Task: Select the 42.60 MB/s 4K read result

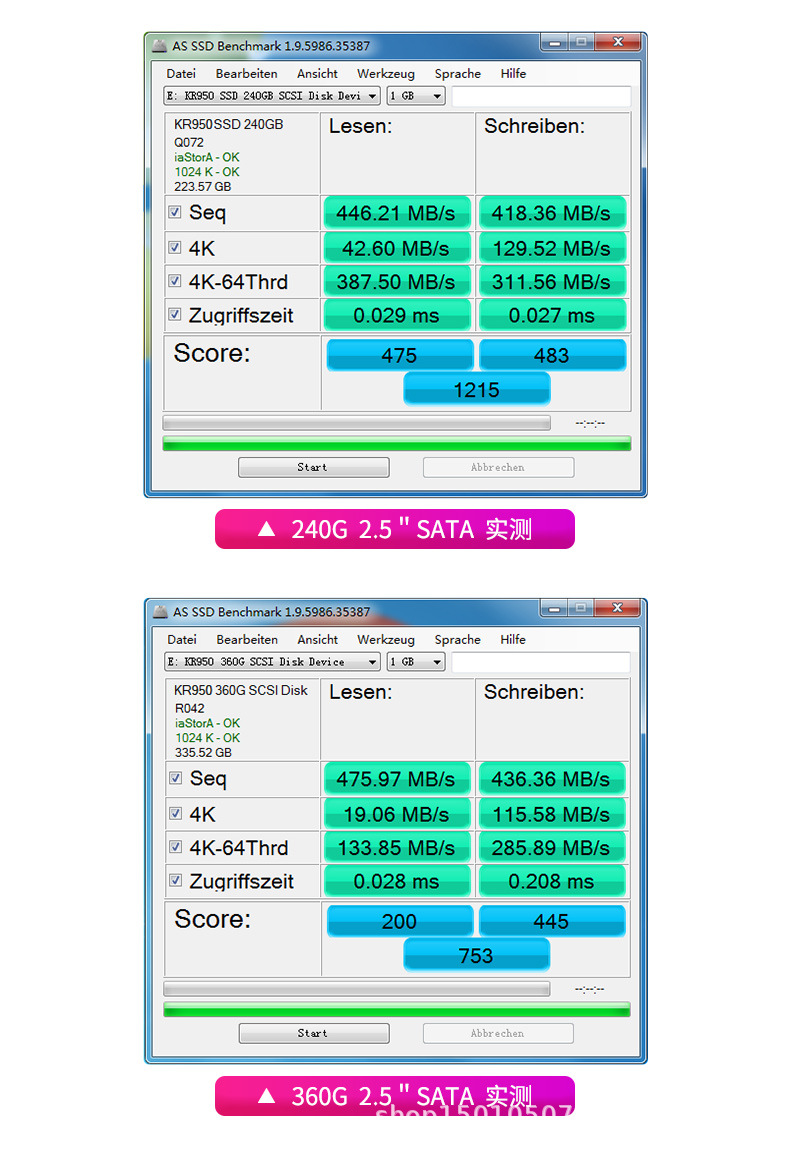Action: tap(396, 248)
